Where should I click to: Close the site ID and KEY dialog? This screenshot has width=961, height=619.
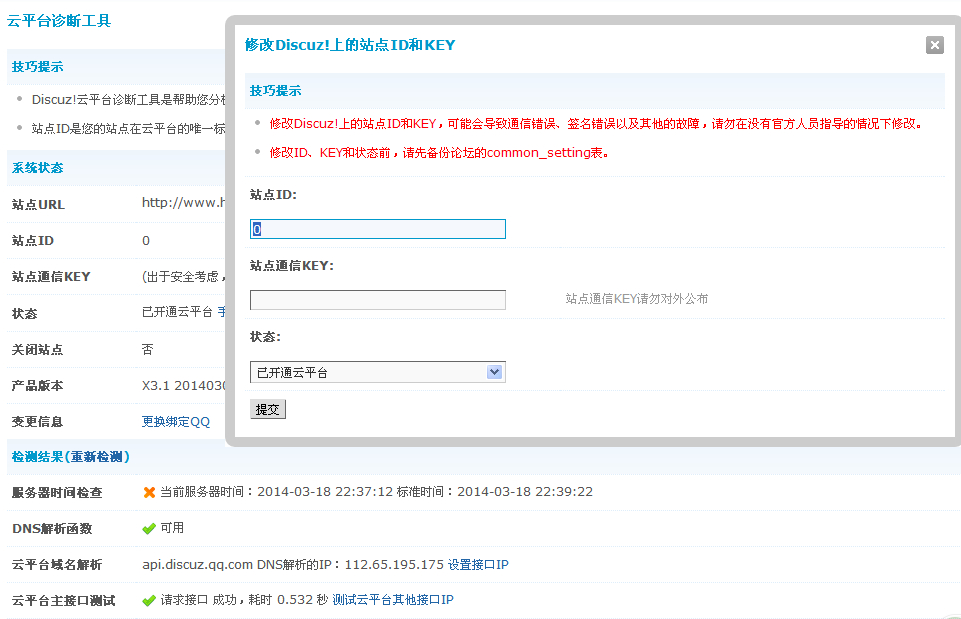935,45
